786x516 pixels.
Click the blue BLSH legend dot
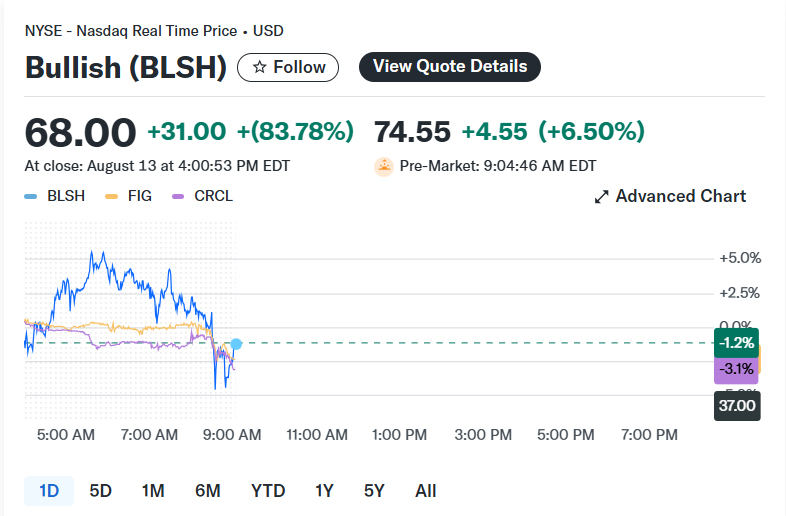point(31,197)
